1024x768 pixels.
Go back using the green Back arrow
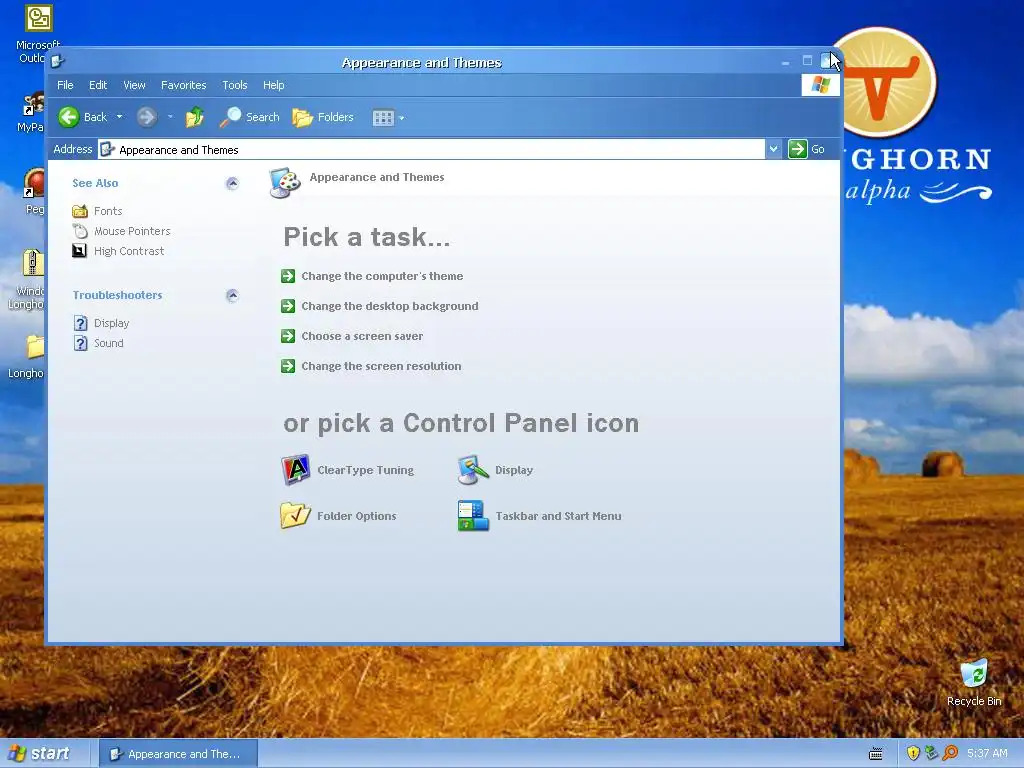(x=69, y=118)
